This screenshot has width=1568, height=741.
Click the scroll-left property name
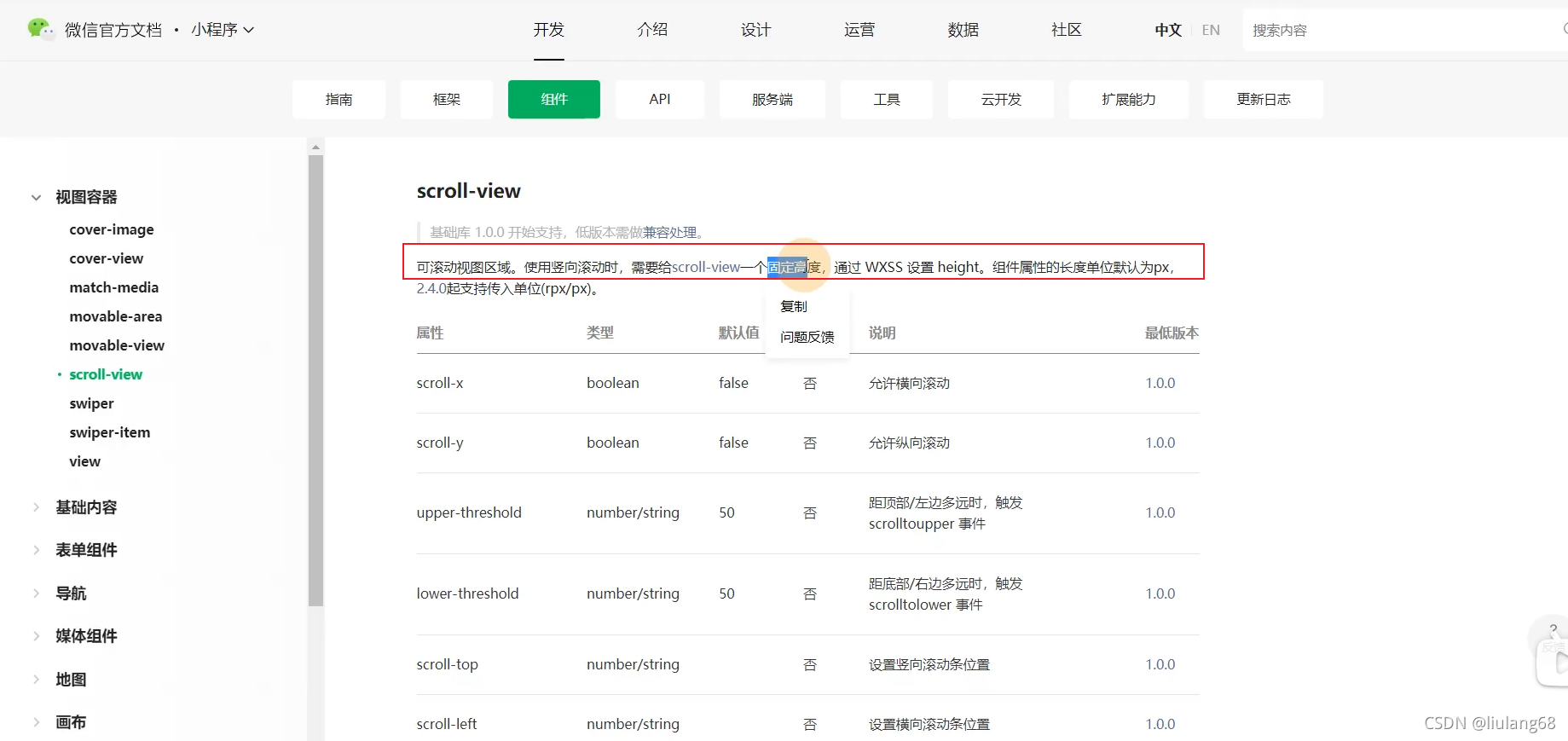[x=447, y=724]
